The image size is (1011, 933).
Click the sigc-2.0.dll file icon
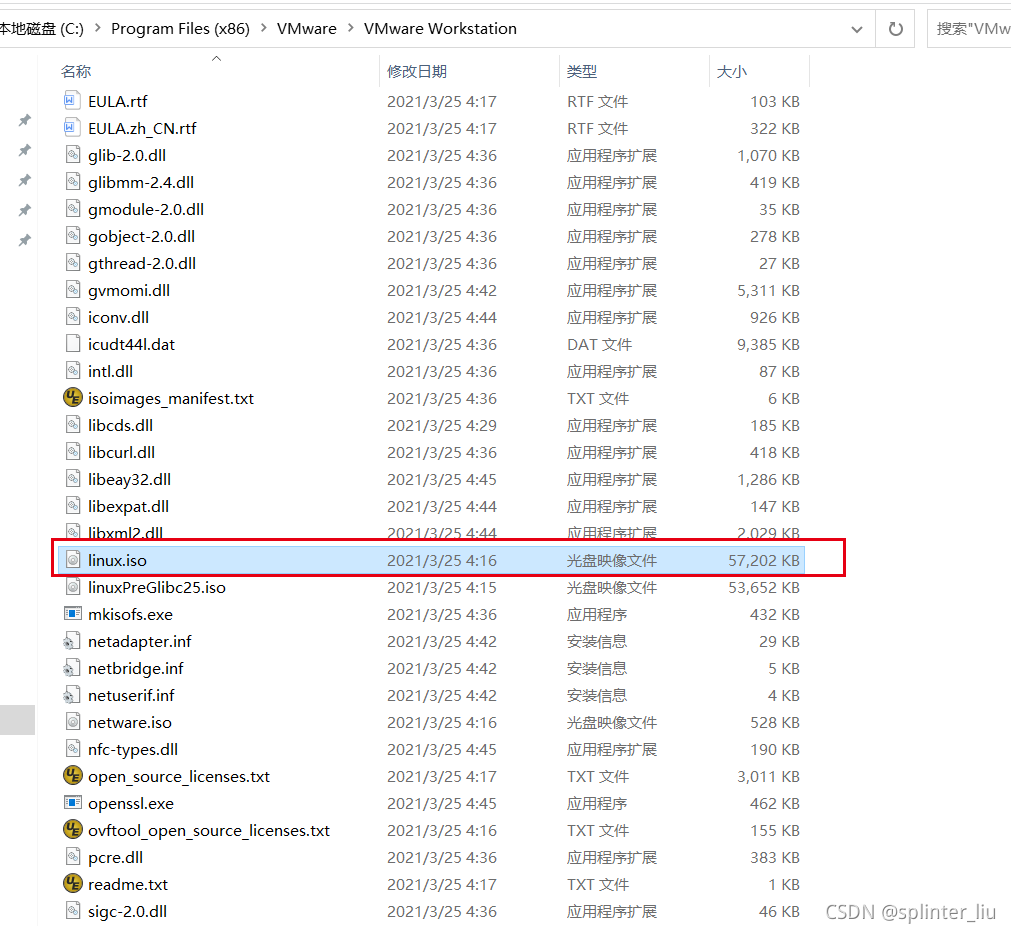[x=73, y=910]
